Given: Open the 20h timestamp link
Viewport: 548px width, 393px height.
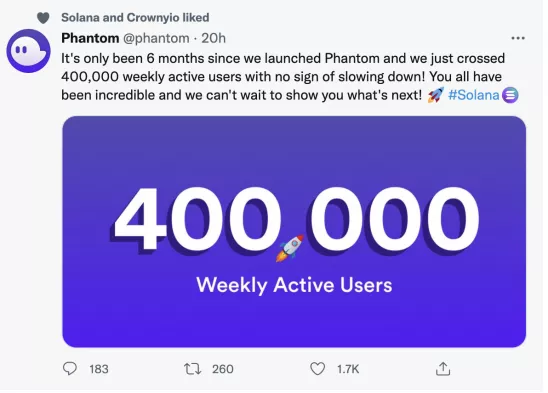Looking at the screenshot, I should pos(214,38).
